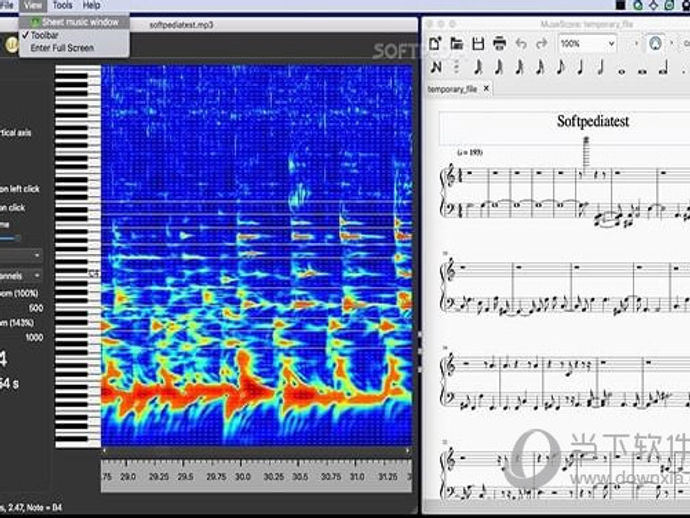Image resolution: width=690 pixels, height=518 pixels.
Task: Click the softpediatest.mp3 window title
Action: (181, 25)
